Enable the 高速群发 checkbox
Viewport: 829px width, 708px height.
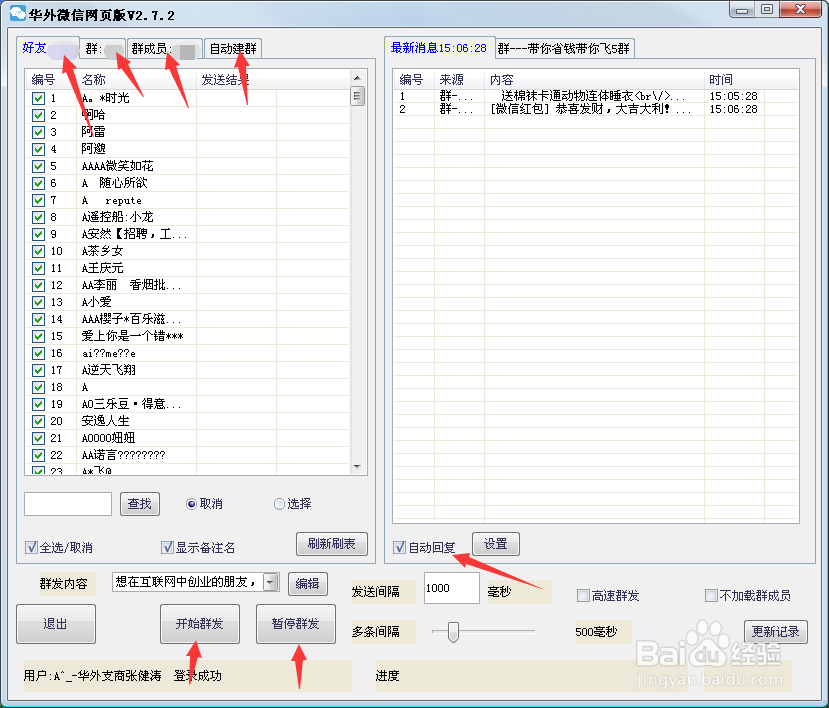583,596
